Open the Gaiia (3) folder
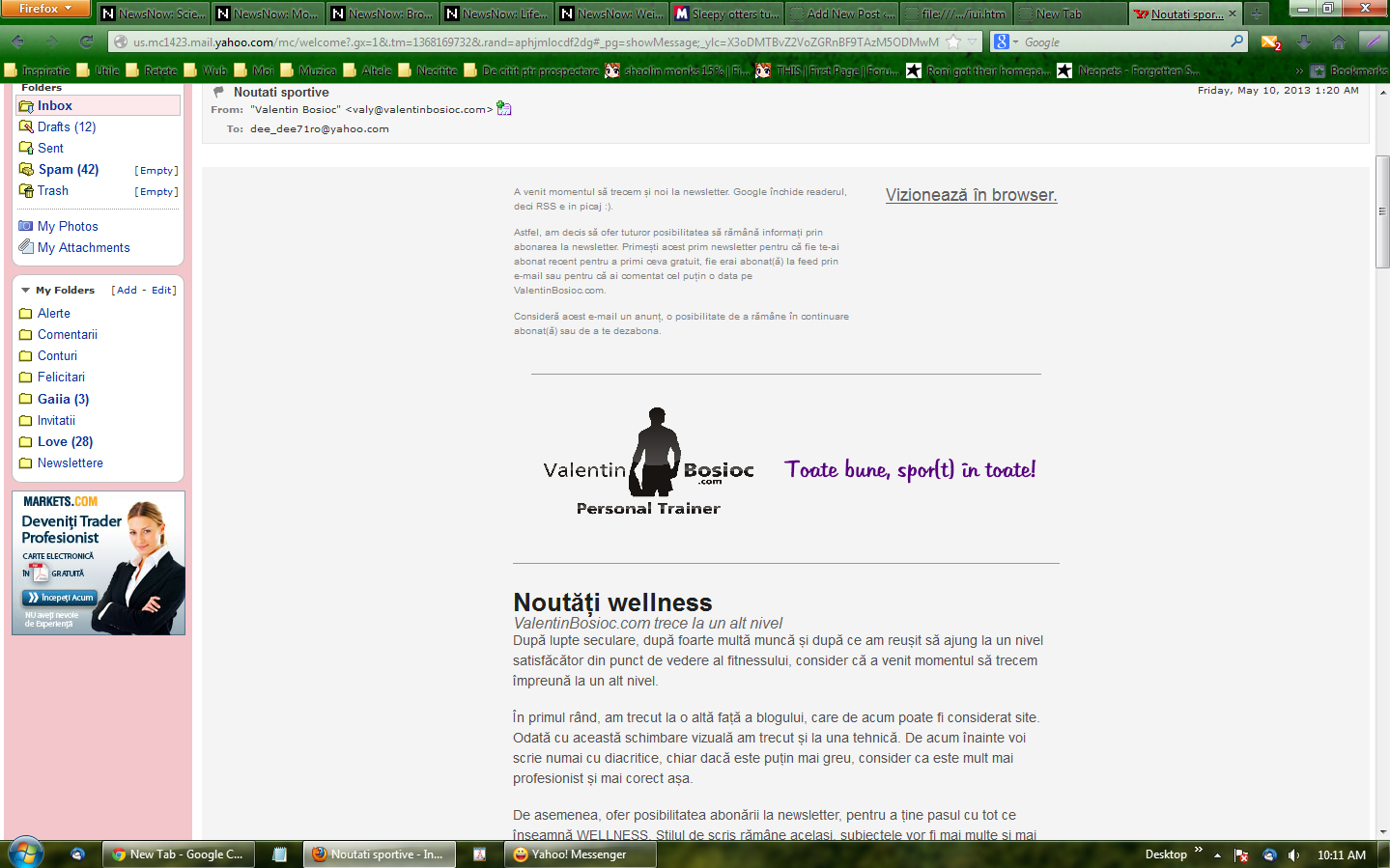1390x868 pixels. 63,399
